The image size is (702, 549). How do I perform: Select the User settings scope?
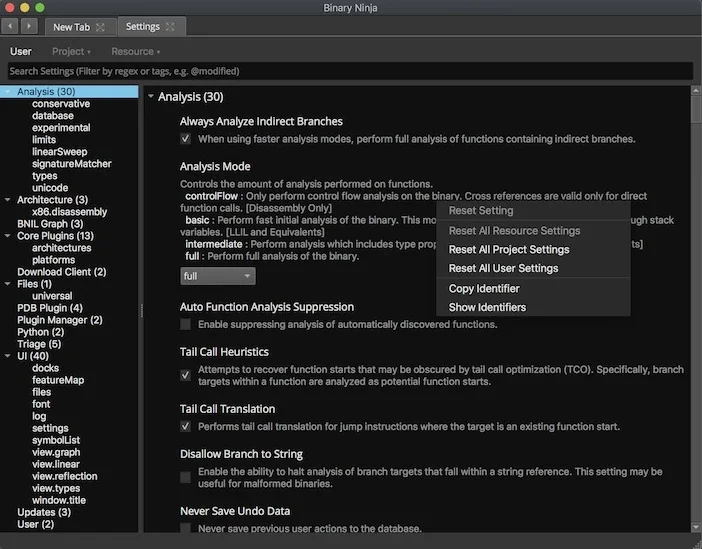(x=21, y=51)
